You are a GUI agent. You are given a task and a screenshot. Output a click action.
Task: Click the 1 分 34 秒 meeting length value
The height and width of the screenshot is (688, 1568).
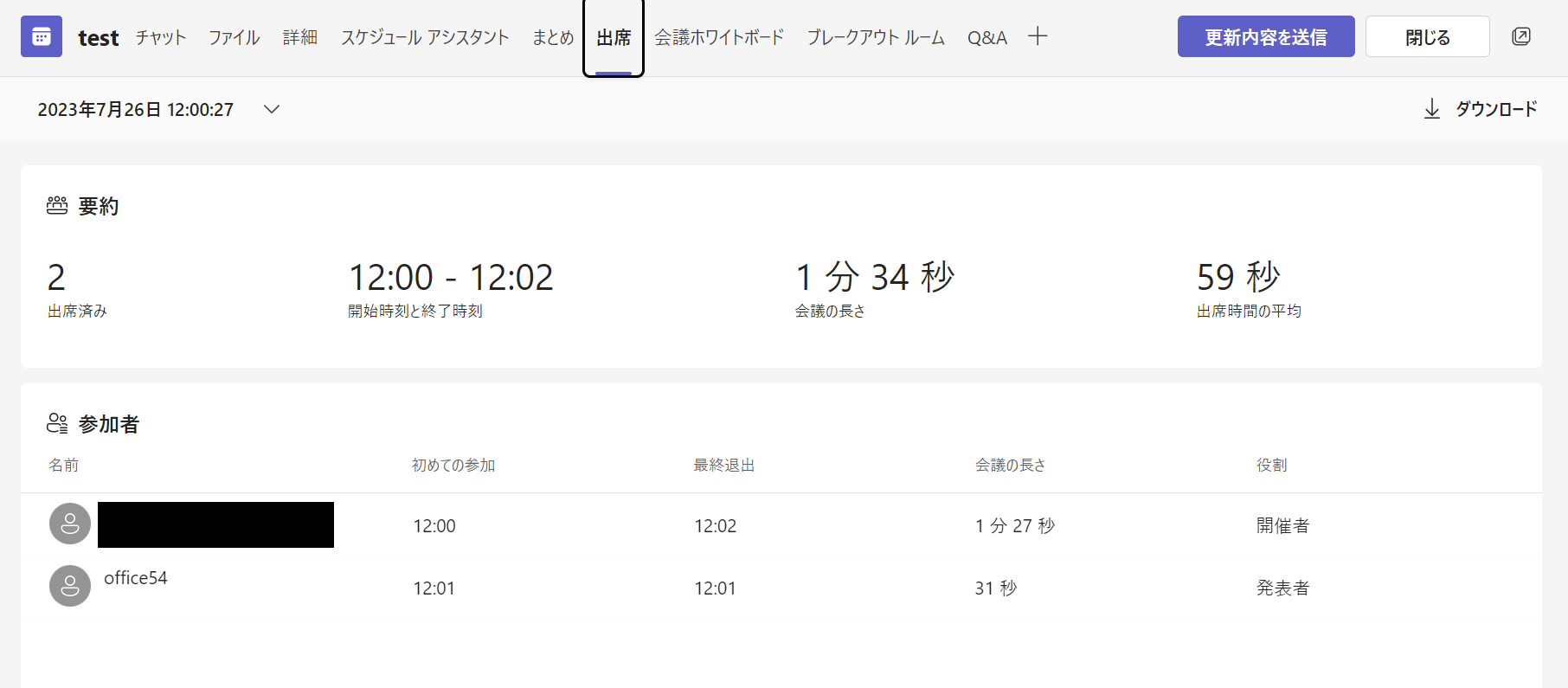pyautogui.click(x=875, y=277)
